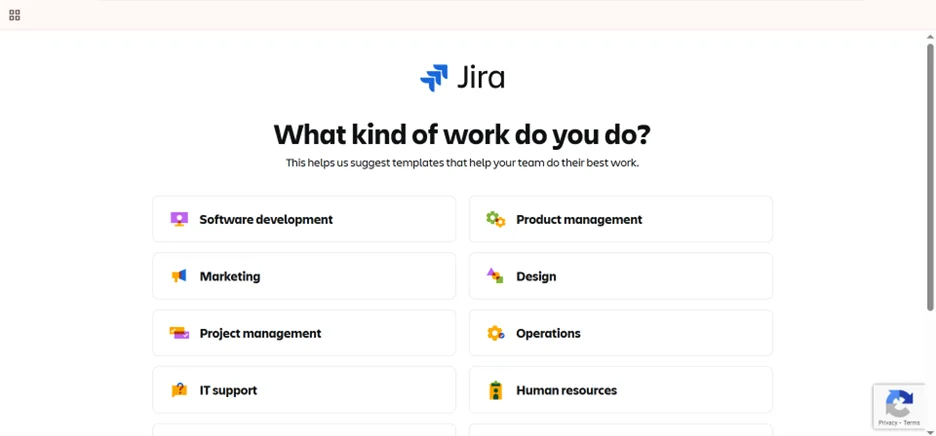This screenshot has width=936, height=436.
Task: Pick Marketing as your work type
Action: click(x=304, y=276)
